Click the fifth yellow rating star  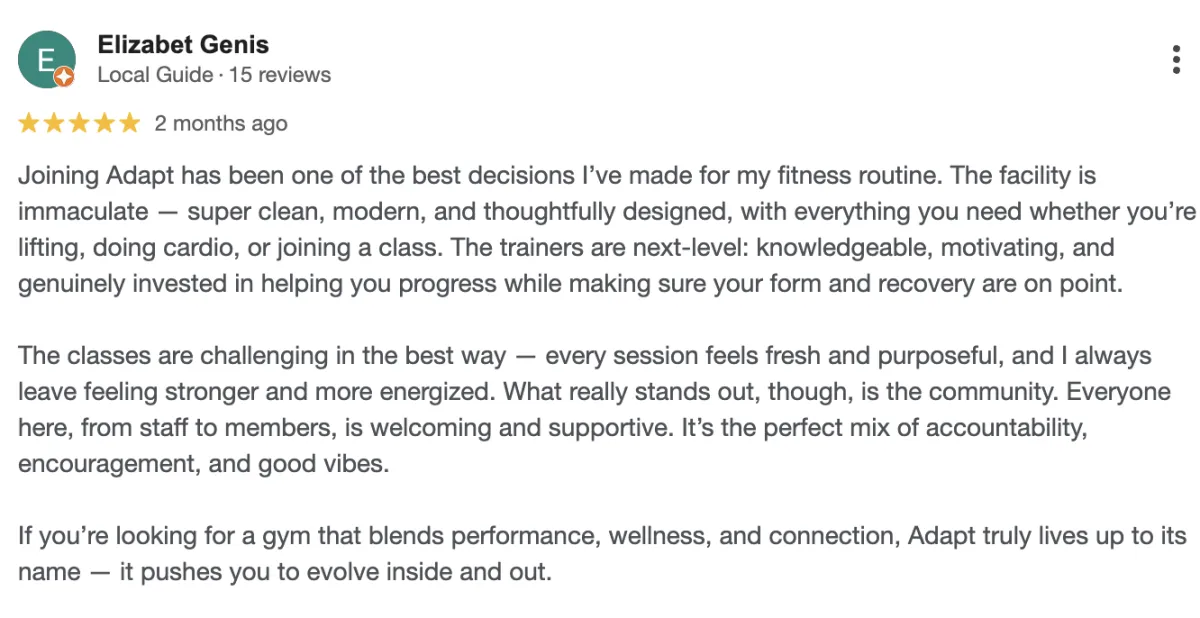click(130, 123)
